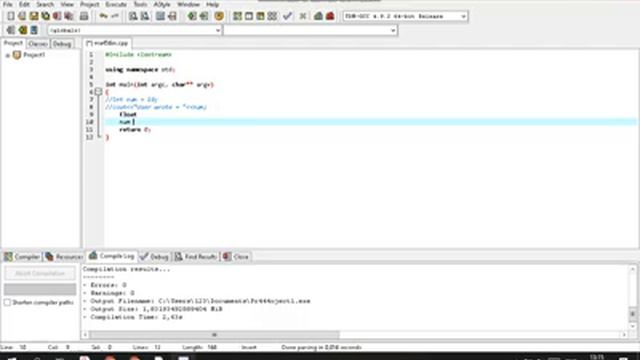The width and height of the screenshot is (640, 360).
Task: Click the Profile Analysis chart icon
Action: [318, 16]
